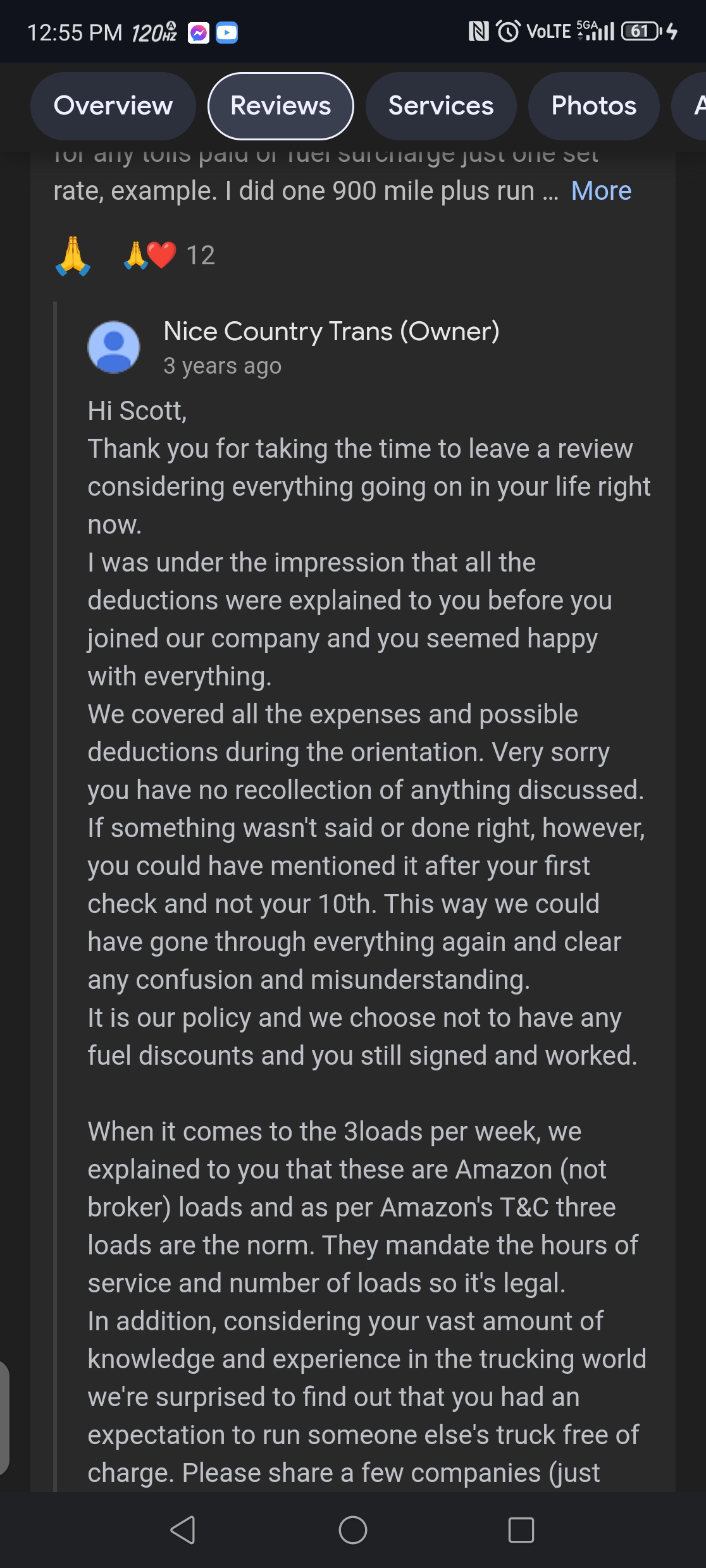Image resolution: width=706 pixels, height=1568 pixels.
Task: Tap the battery indicator in status bar
Action: pos(641,31)
